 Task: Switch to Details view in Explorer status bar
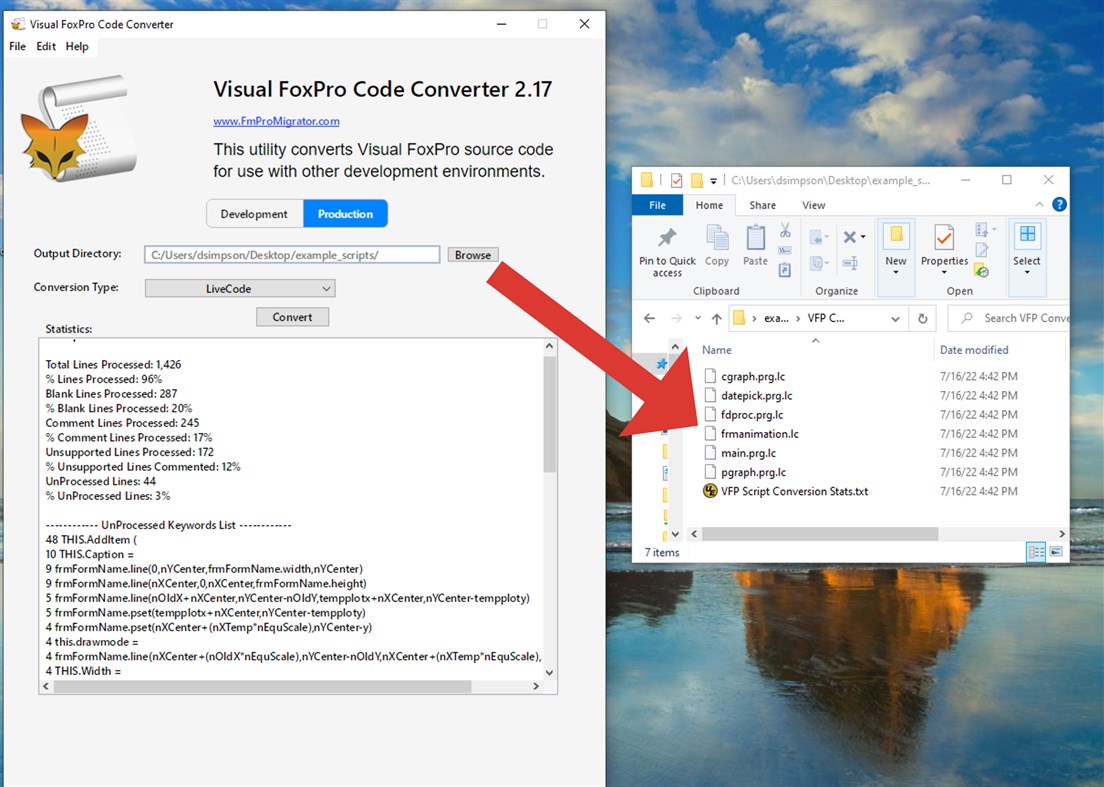(x=1036, y=552)
